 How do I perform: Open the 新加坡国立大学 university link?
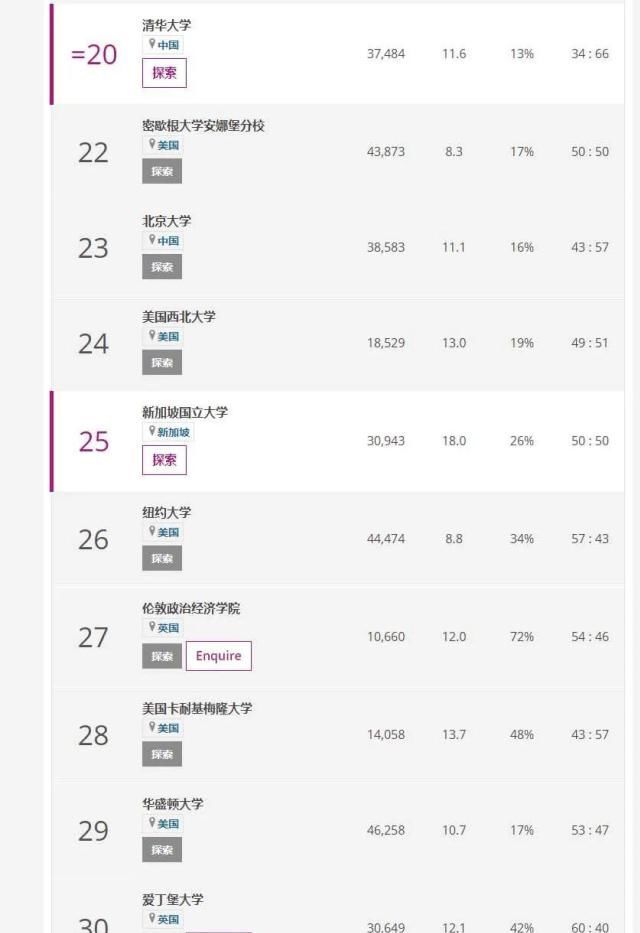184,412
